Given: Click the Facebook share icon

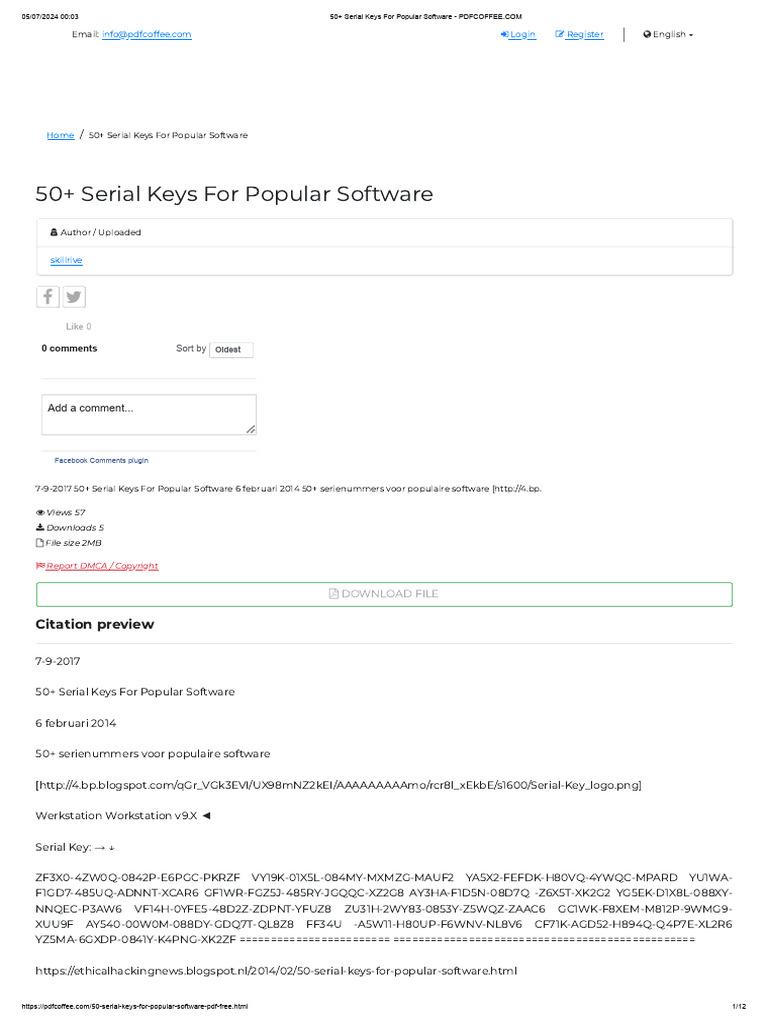Looking at the screenshot, I should coord(48,297).
